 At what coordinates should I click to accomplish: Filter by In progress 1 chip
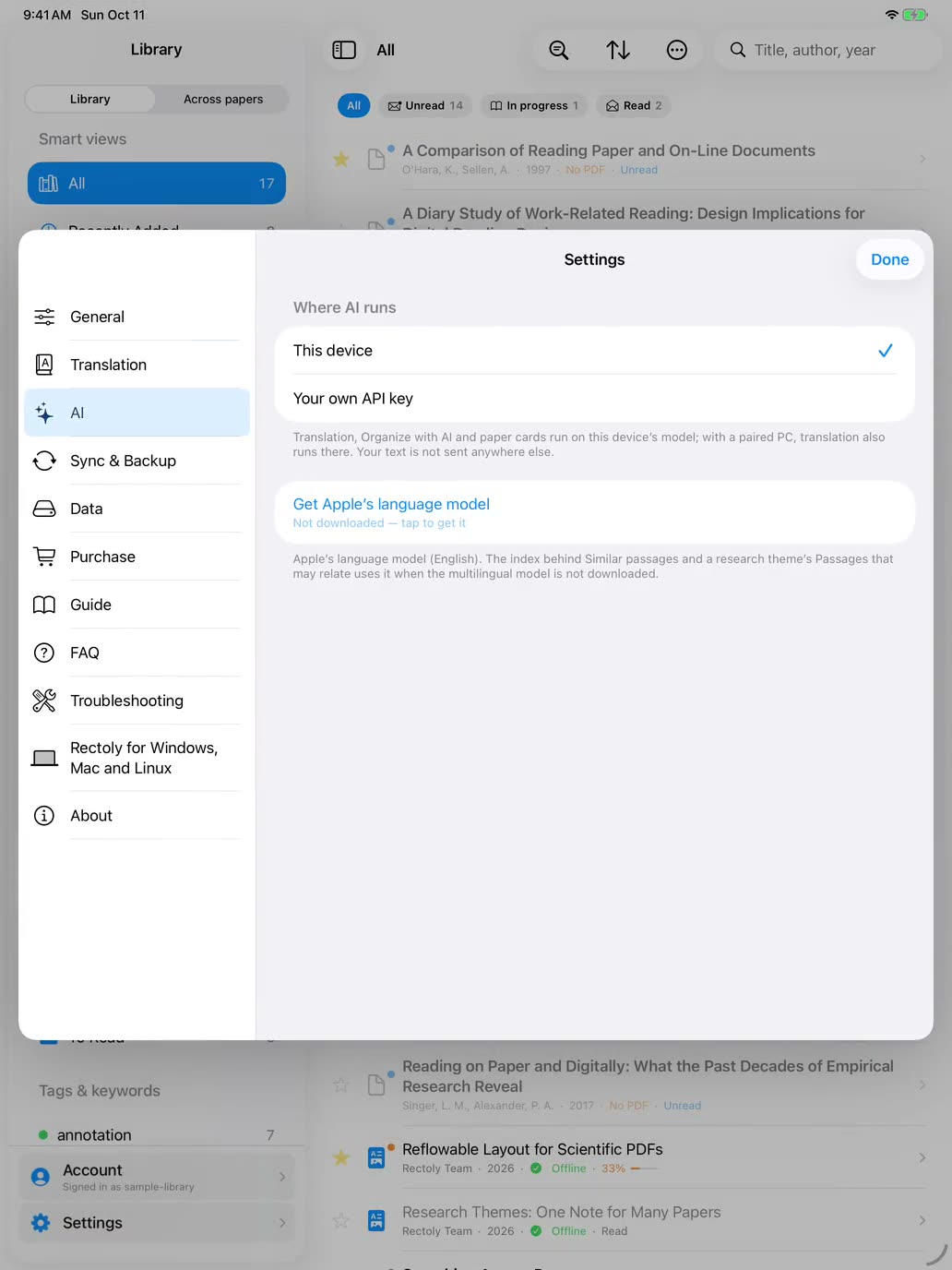[534, 105]
